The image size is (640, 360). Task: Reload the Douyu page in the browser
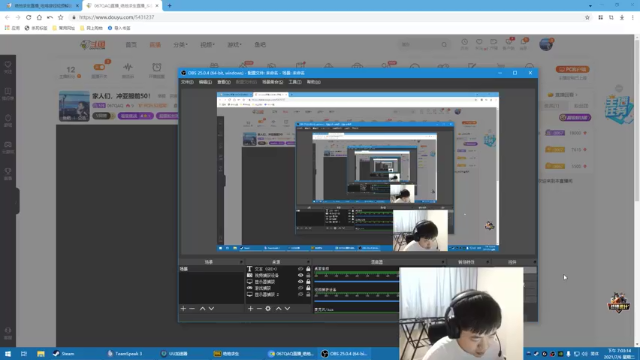point(29,17)
